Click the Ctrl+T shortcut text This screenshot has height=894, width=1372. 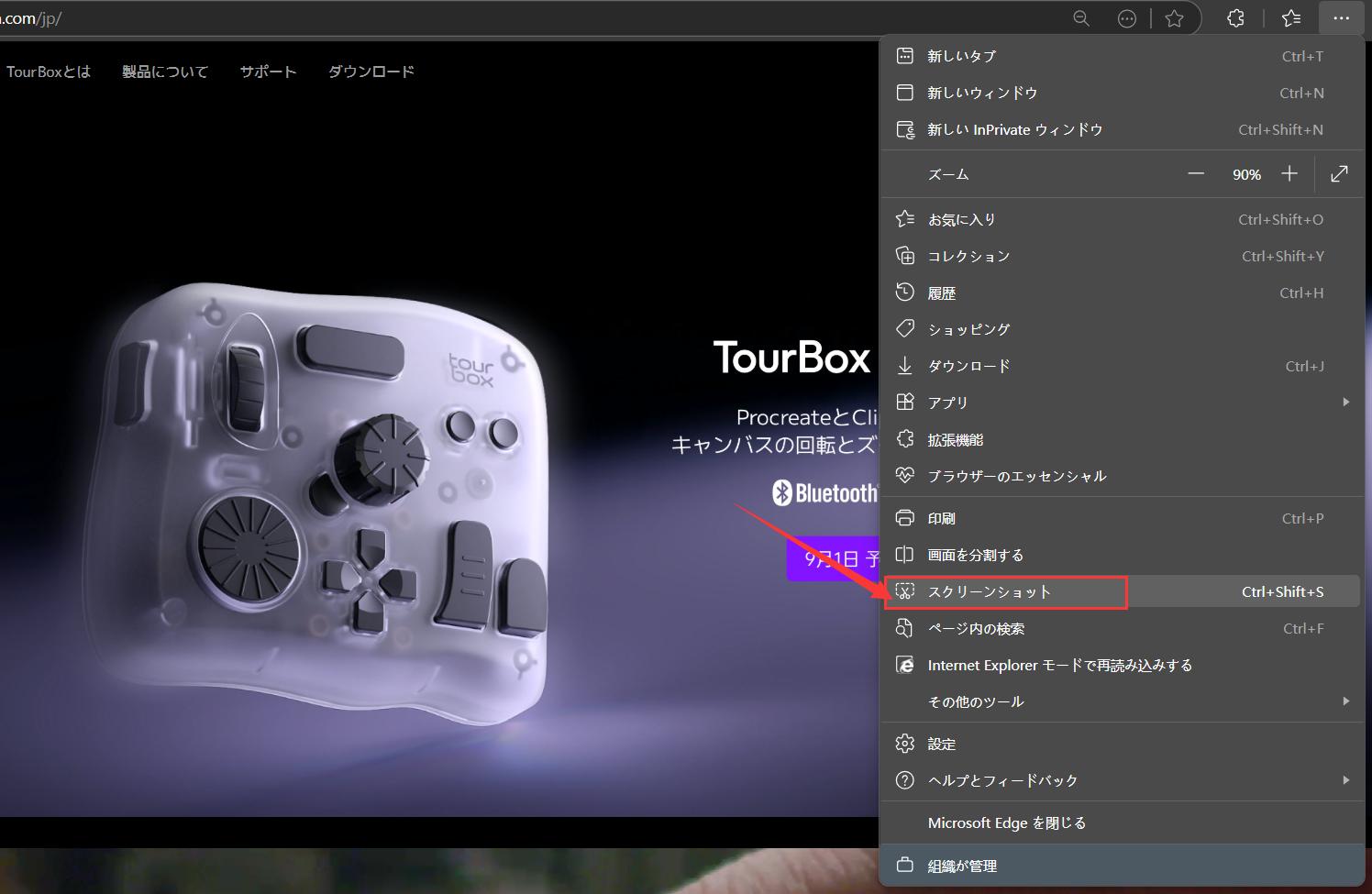pos(1302,57)
